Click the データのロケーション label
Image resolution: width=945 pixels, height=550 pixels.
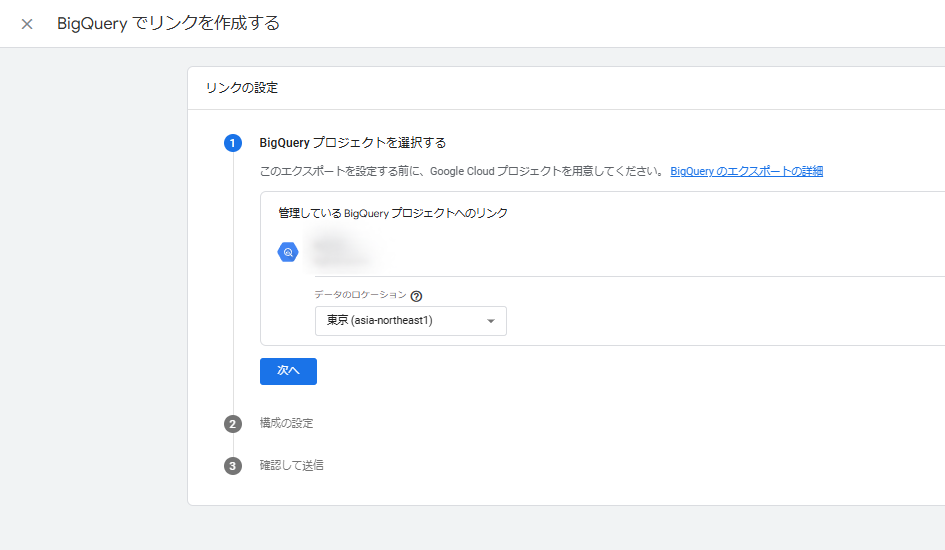coord(360,295)
